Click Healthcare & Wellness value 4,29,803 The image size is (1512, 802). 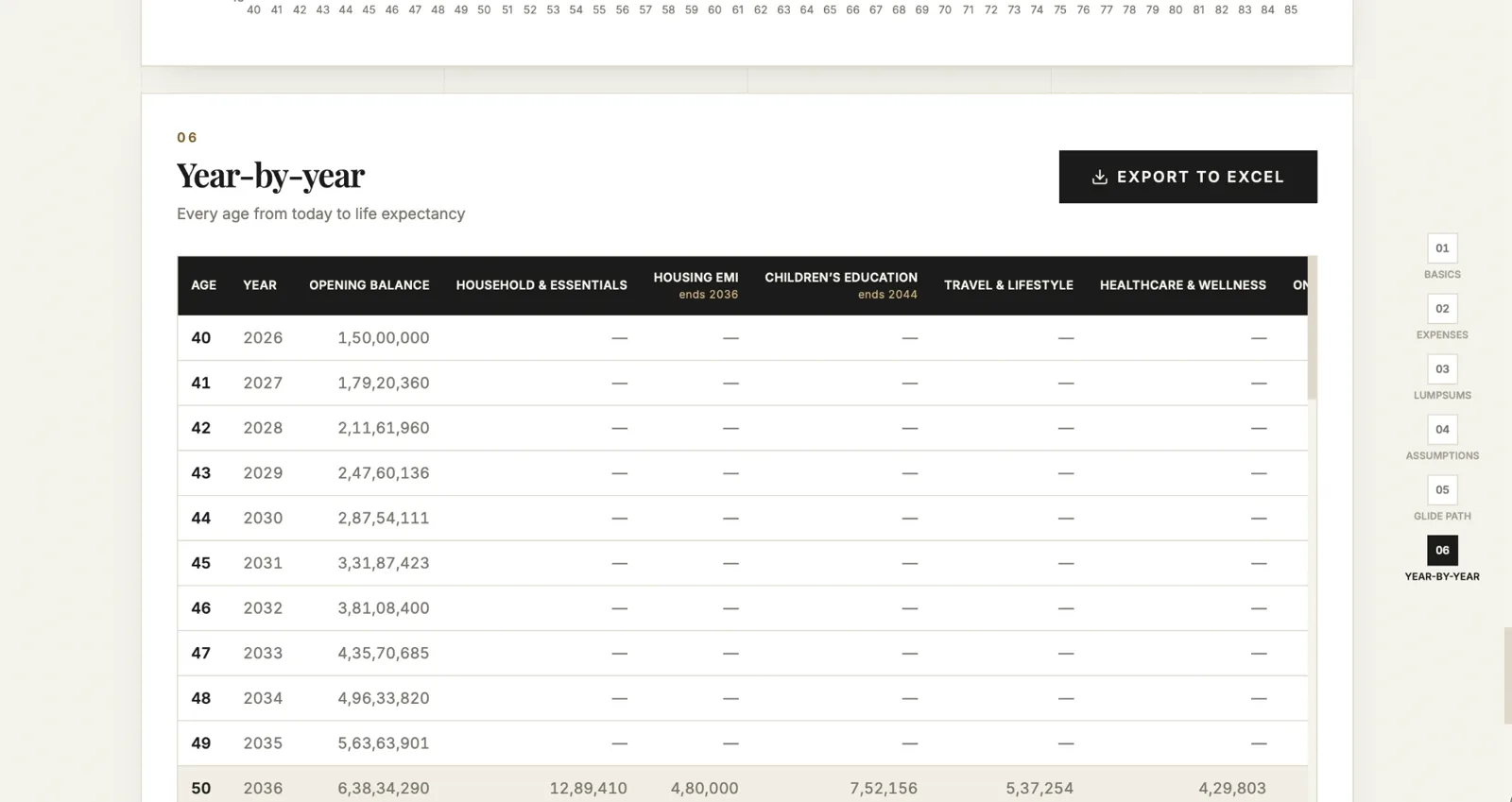point(1232,789)
